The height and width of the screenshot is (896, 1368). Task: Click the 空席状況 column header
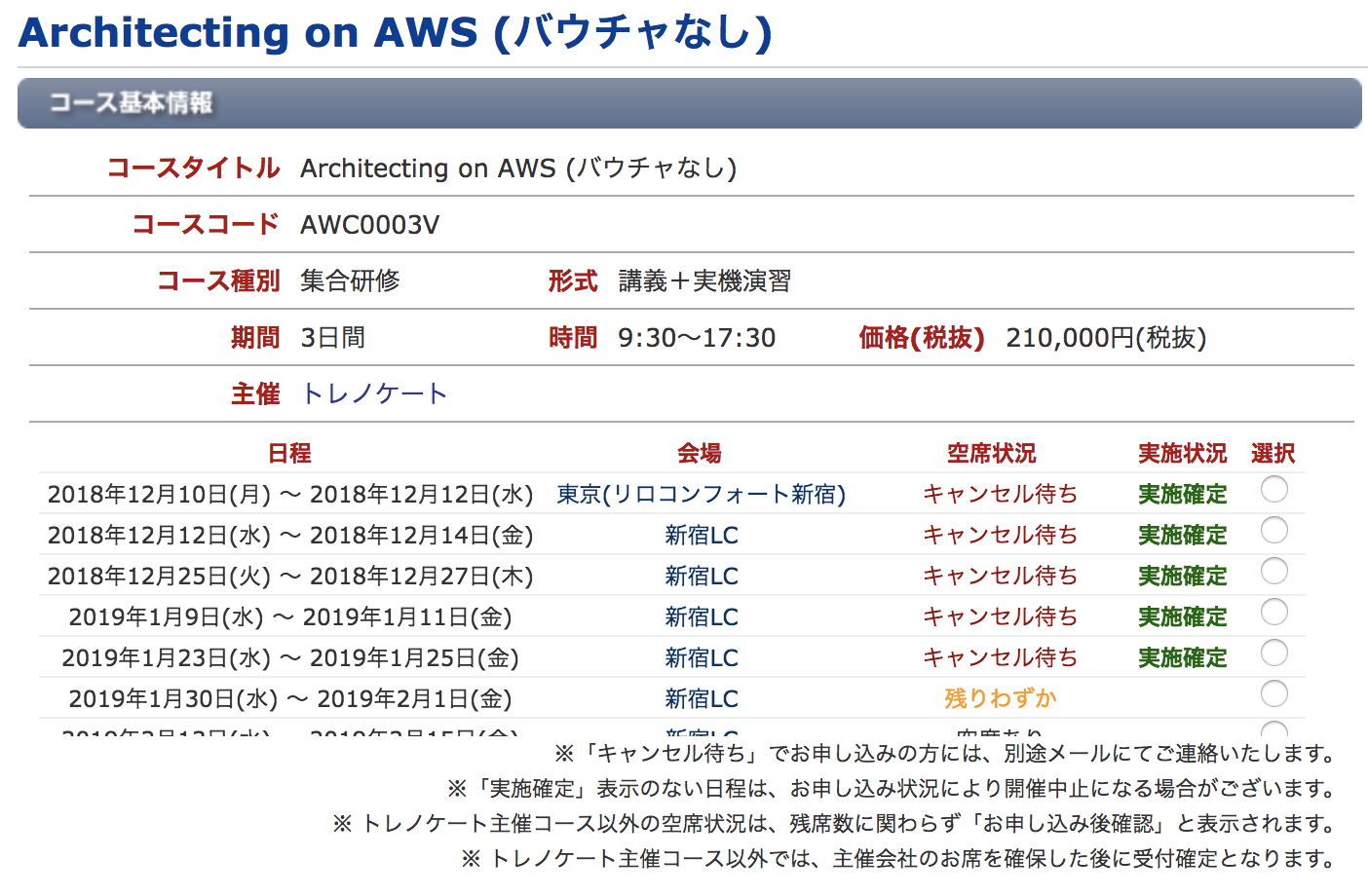[x=992, y=453]
